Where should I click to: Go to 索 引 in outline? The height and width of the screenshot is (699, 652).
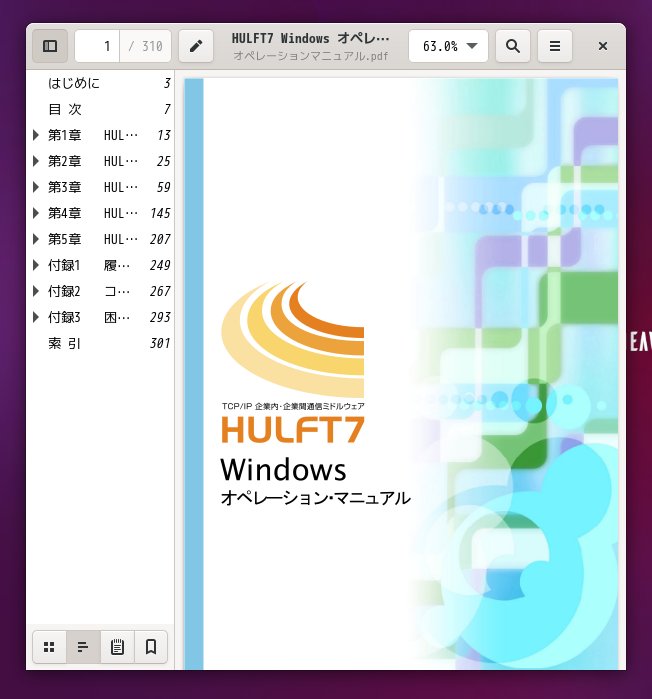(x=65, y=343)
